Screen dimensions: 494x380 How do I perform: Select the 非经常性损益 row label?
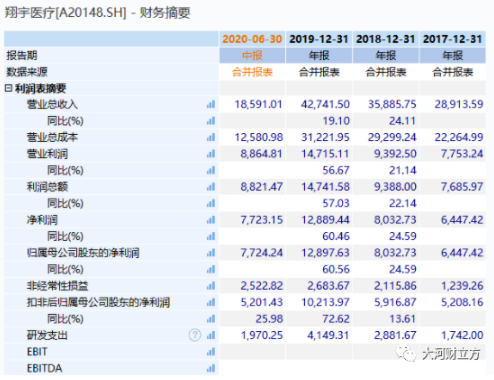click(x=57, y=286)
